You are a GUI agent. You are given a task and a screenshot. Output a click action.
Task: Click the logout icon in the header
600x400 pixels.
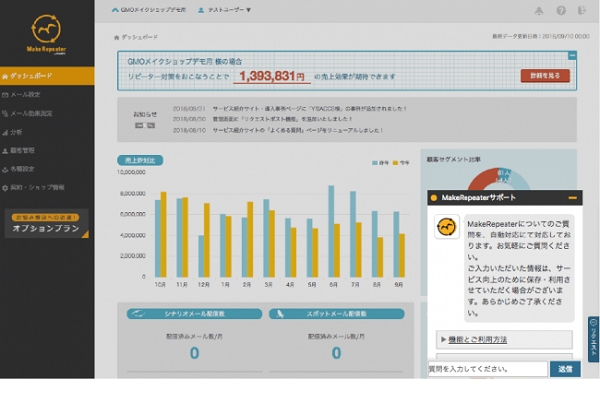point(582,11)
